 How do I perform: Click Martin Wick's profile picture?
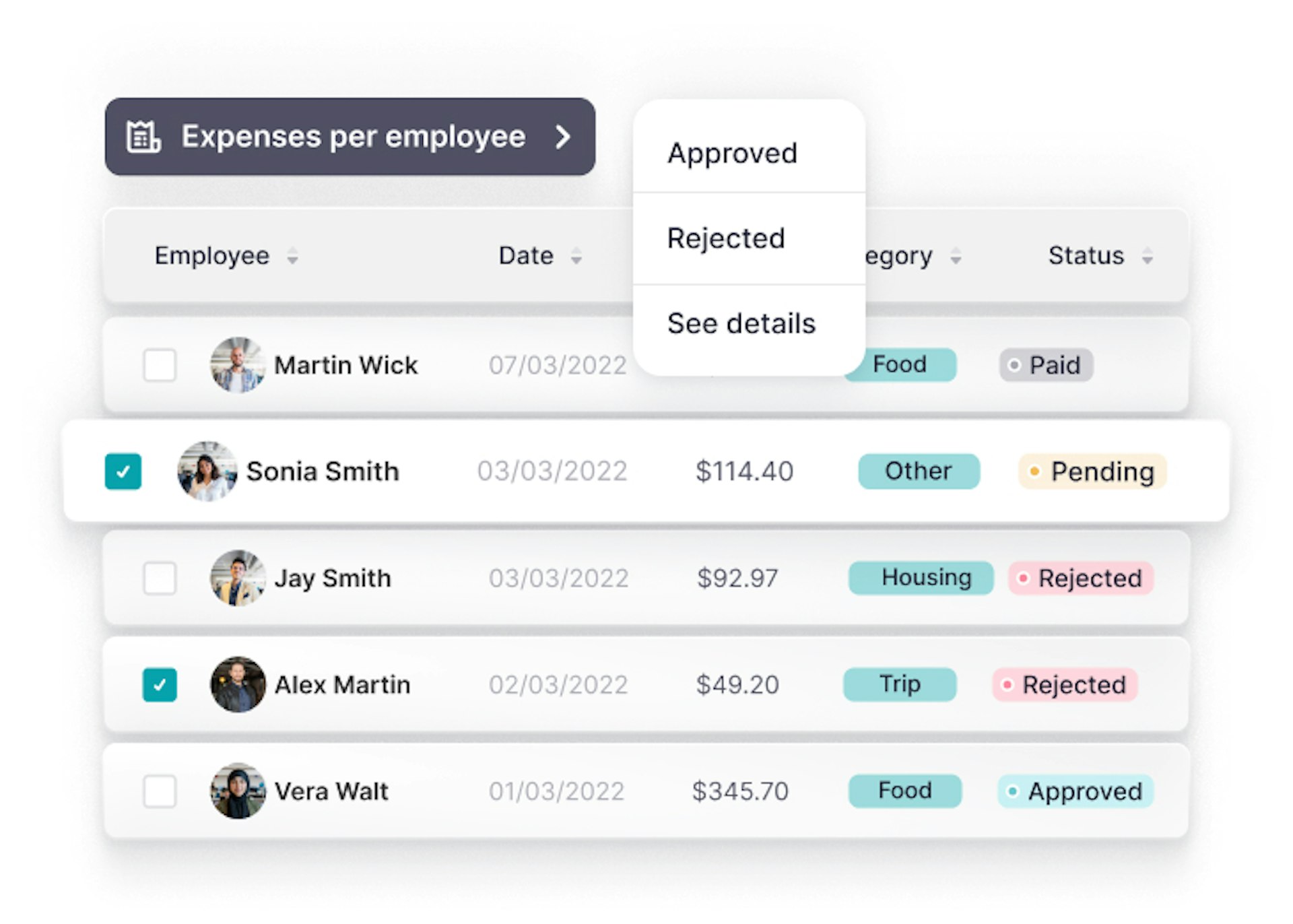[237, 365]
